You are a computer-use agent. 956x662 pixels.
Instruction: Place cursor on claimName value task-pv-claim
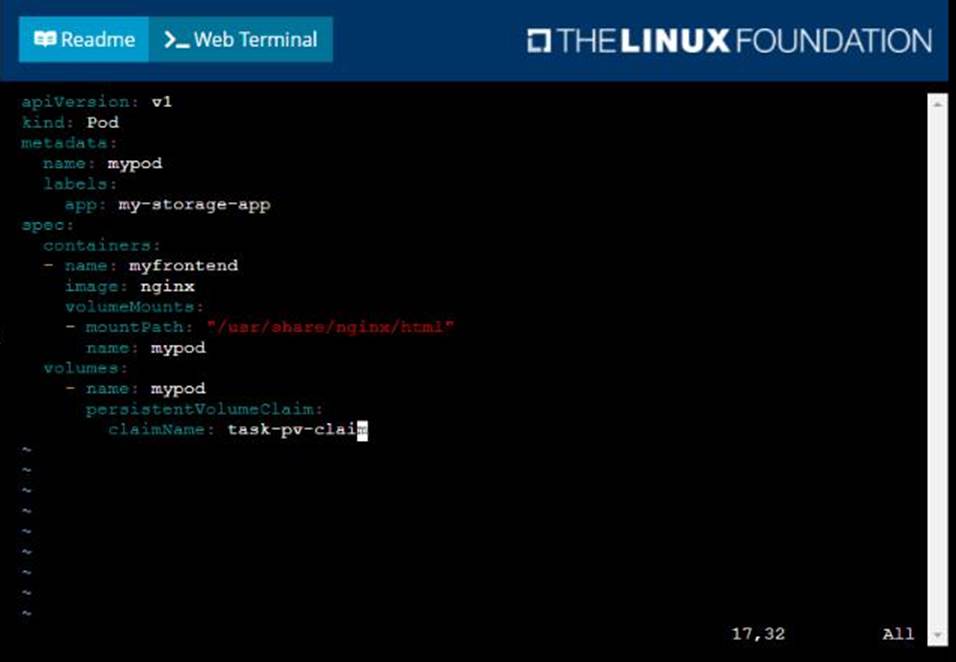[x=298, y=430]
